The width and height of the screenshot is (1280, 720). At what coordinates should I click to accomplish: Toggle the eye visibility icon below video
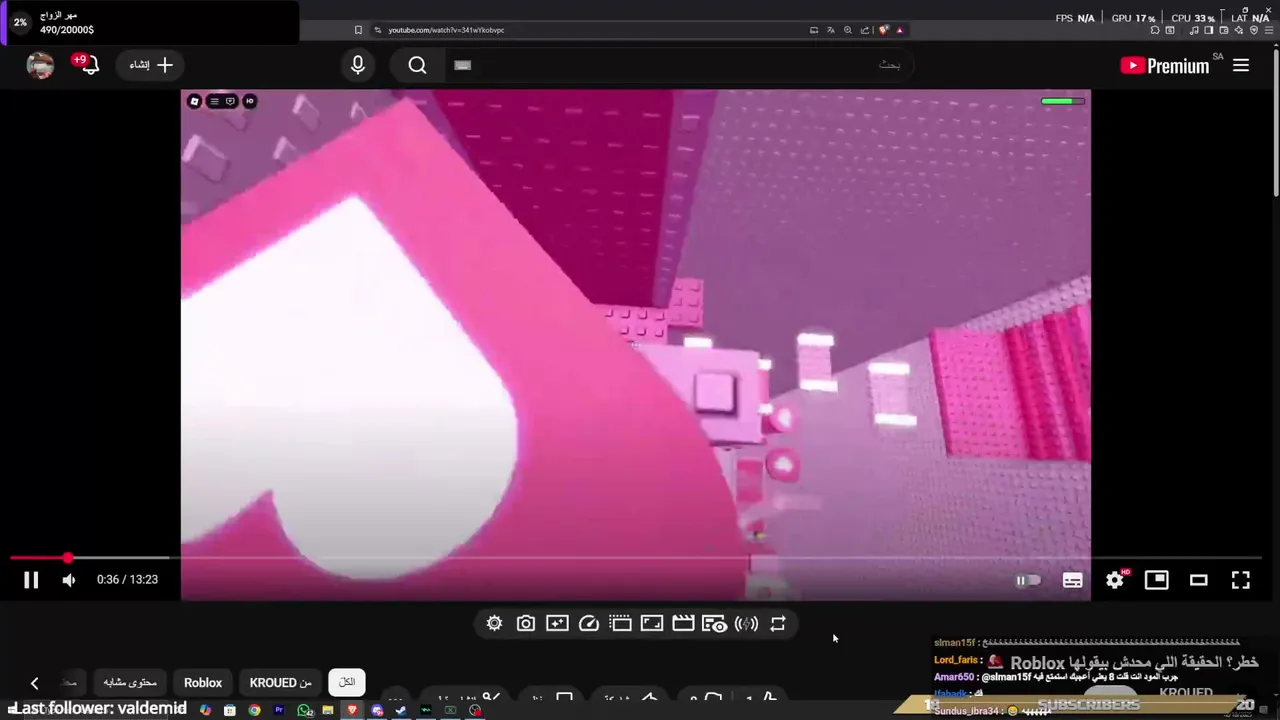(x=714, y=623)
